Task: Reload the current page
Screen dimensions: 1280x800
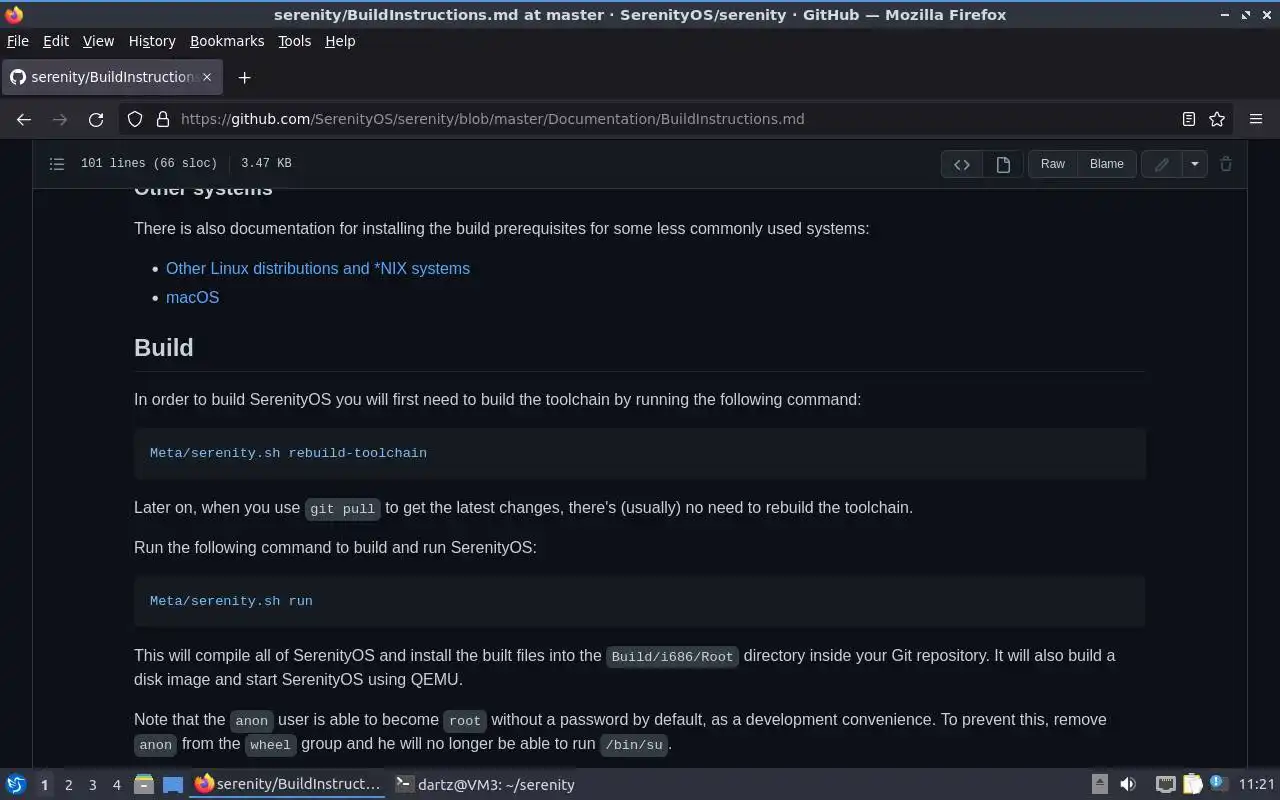Action: click(x=96, y=119)
